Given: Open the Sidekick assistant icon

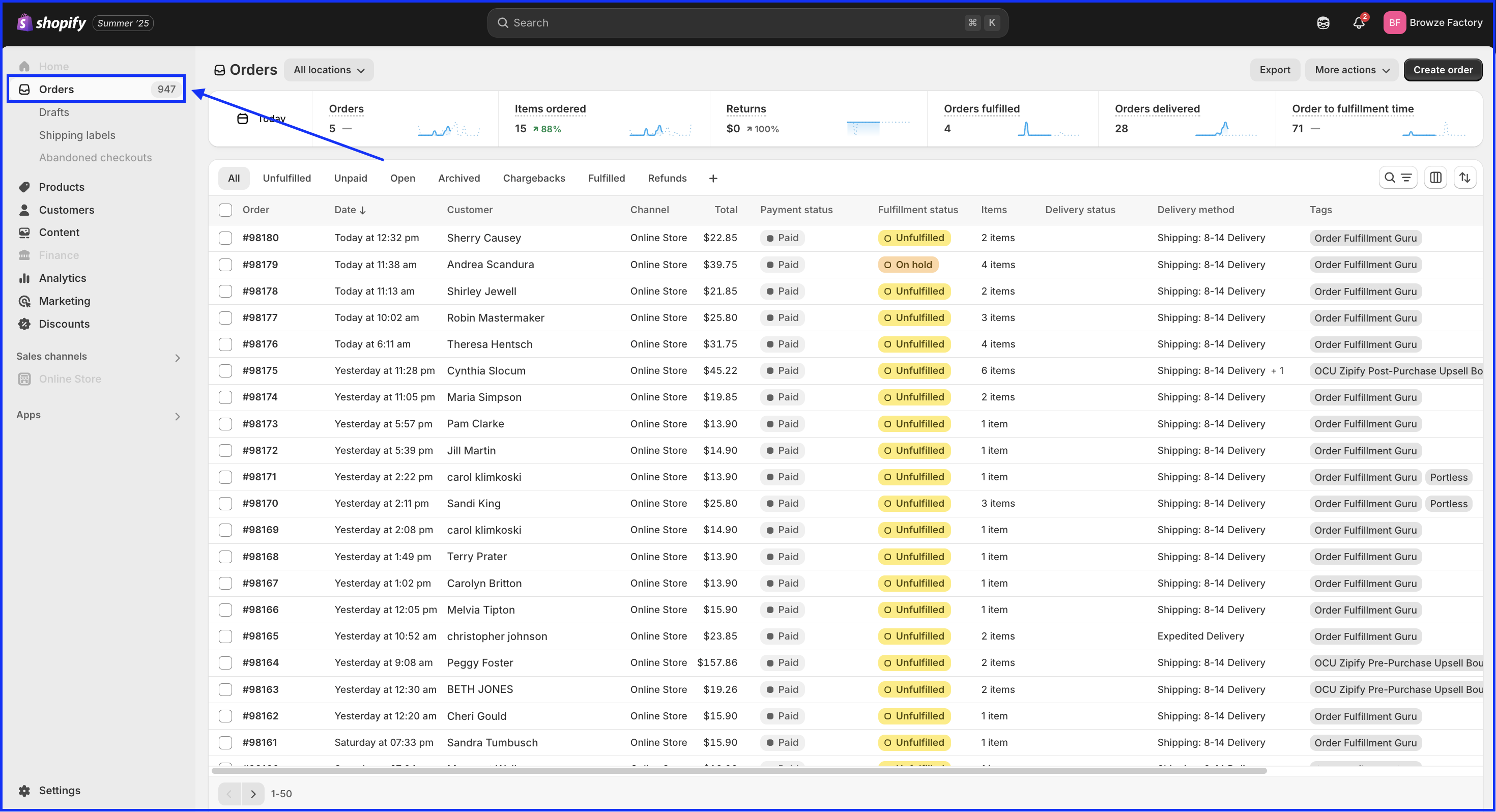Looking at the screenshot, I should tap(1323, 23).
